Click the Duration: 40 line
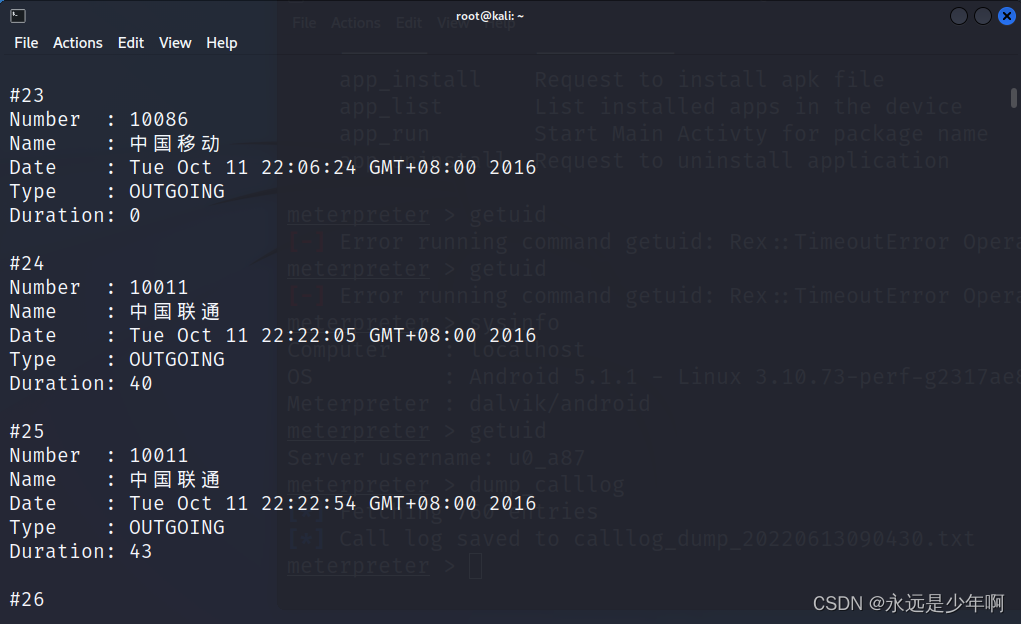The image size is (1021, 624). tap(81, 384)
